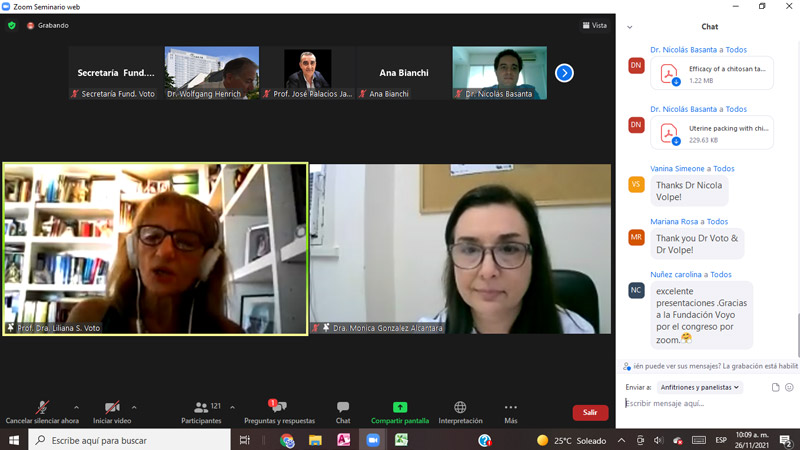The image size is (800, 450).
Task: Open Microsoft Access from the taskbar
Action: pyautogui.click(x=344, y=440)
